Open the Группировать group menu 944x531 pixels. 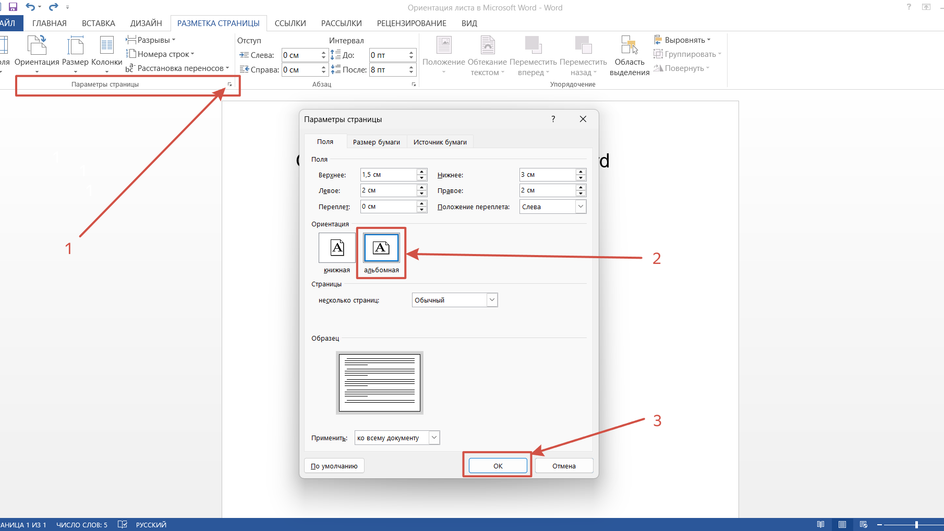point(687,54)
